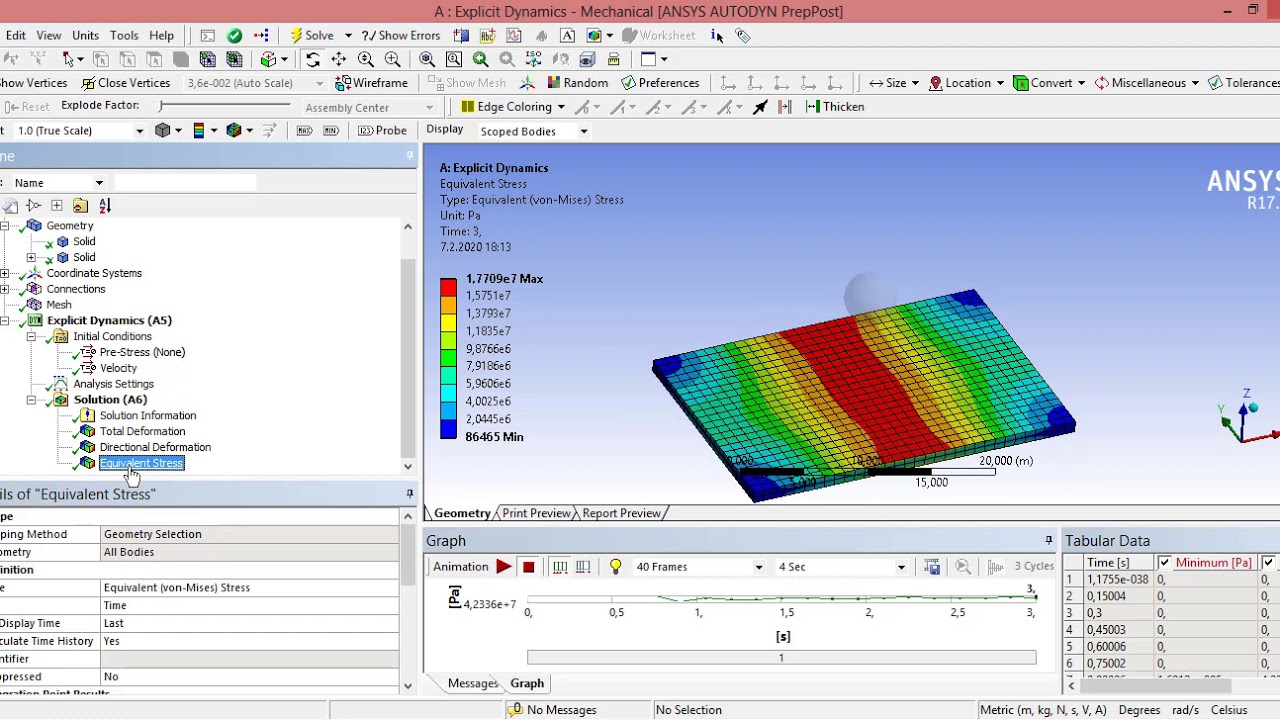Export the animation video file

[932, 567]
